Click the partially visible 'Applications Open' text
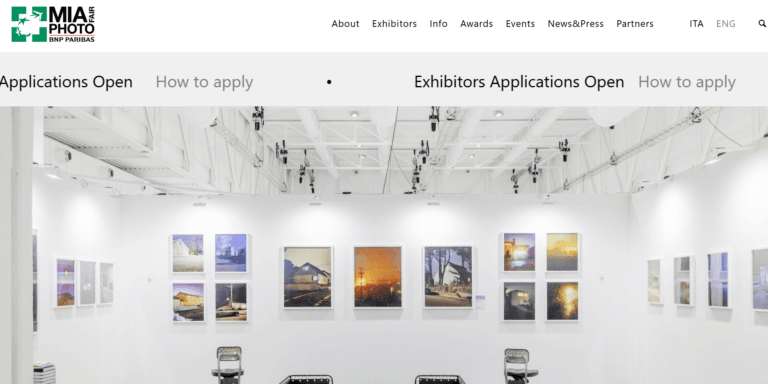The image size is (768, 384). click(66, 82)
